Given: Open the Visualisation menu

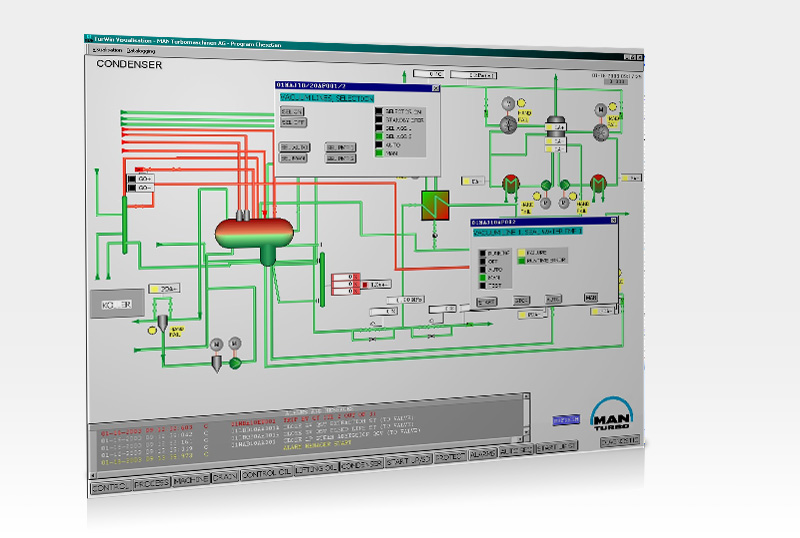Looking at the screenshot, I should tap(108, 50).
